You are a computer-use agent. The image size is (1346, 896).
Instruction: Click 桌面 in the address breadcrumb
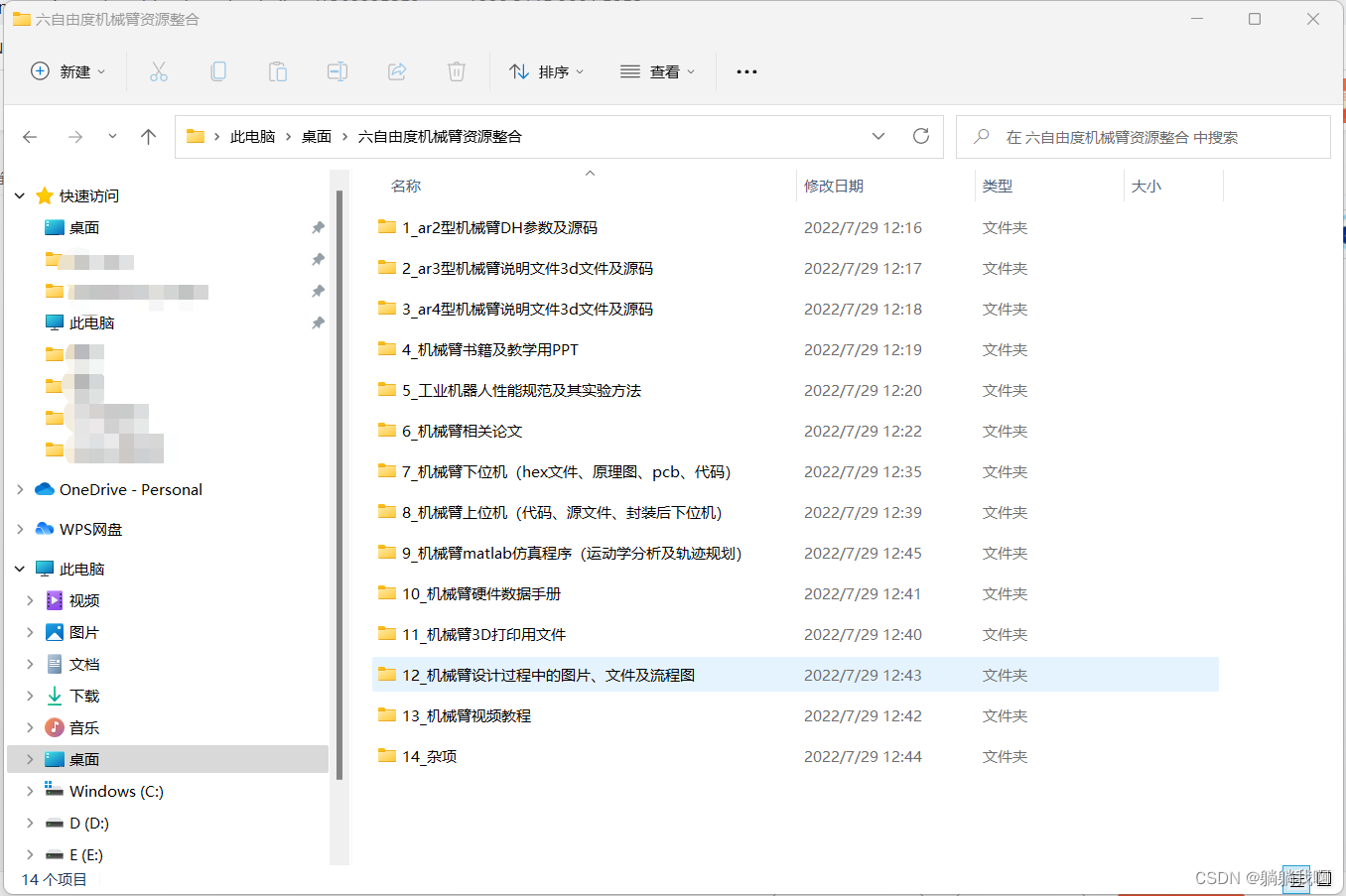pyautogui.click(x=317, y=137)
